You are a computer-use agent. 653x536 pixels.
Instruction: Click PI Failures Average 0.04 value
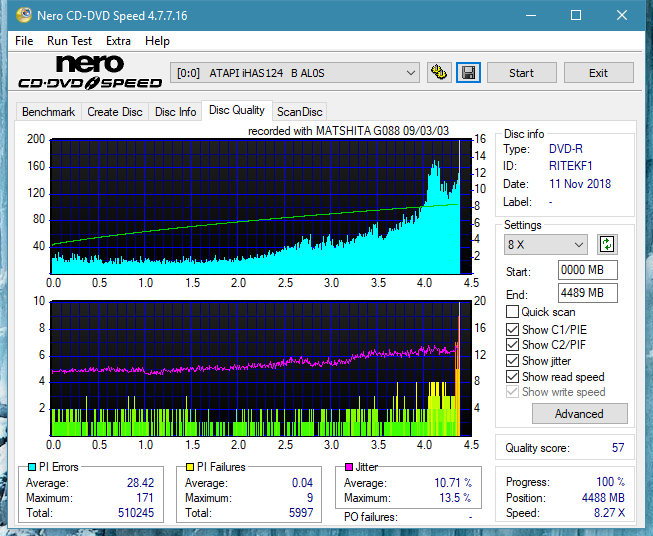(302, 483)
